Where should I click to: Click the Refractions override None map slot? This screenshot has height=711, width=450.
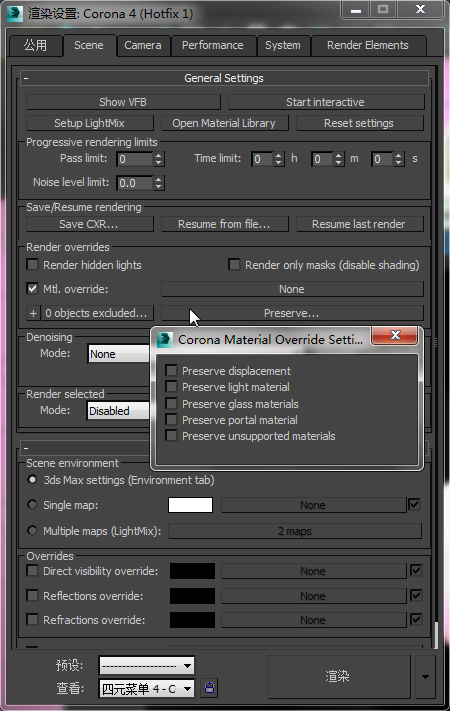point(313,620)
